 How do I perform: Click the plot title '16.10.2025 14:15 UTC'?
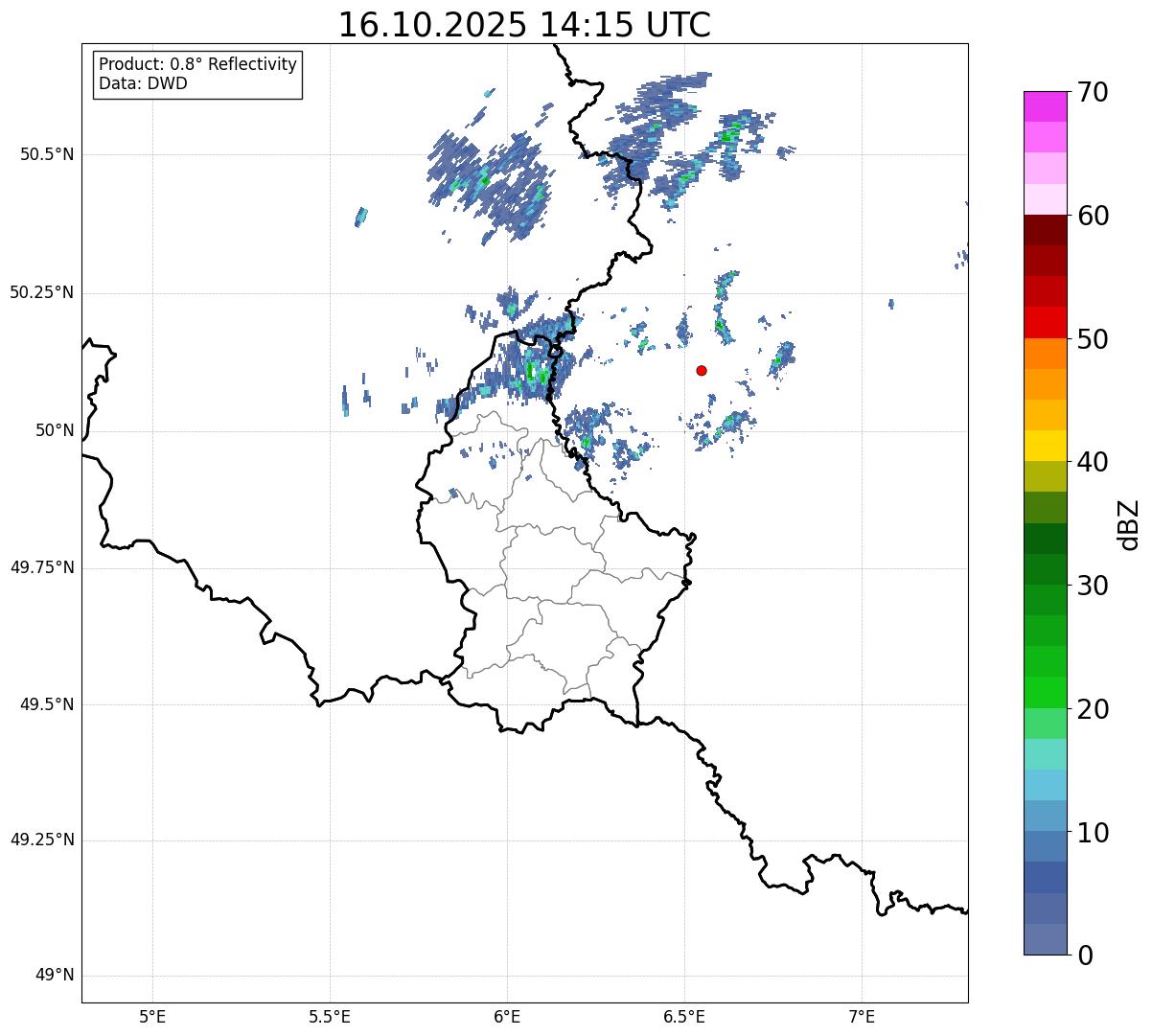[x=524, y=25]
